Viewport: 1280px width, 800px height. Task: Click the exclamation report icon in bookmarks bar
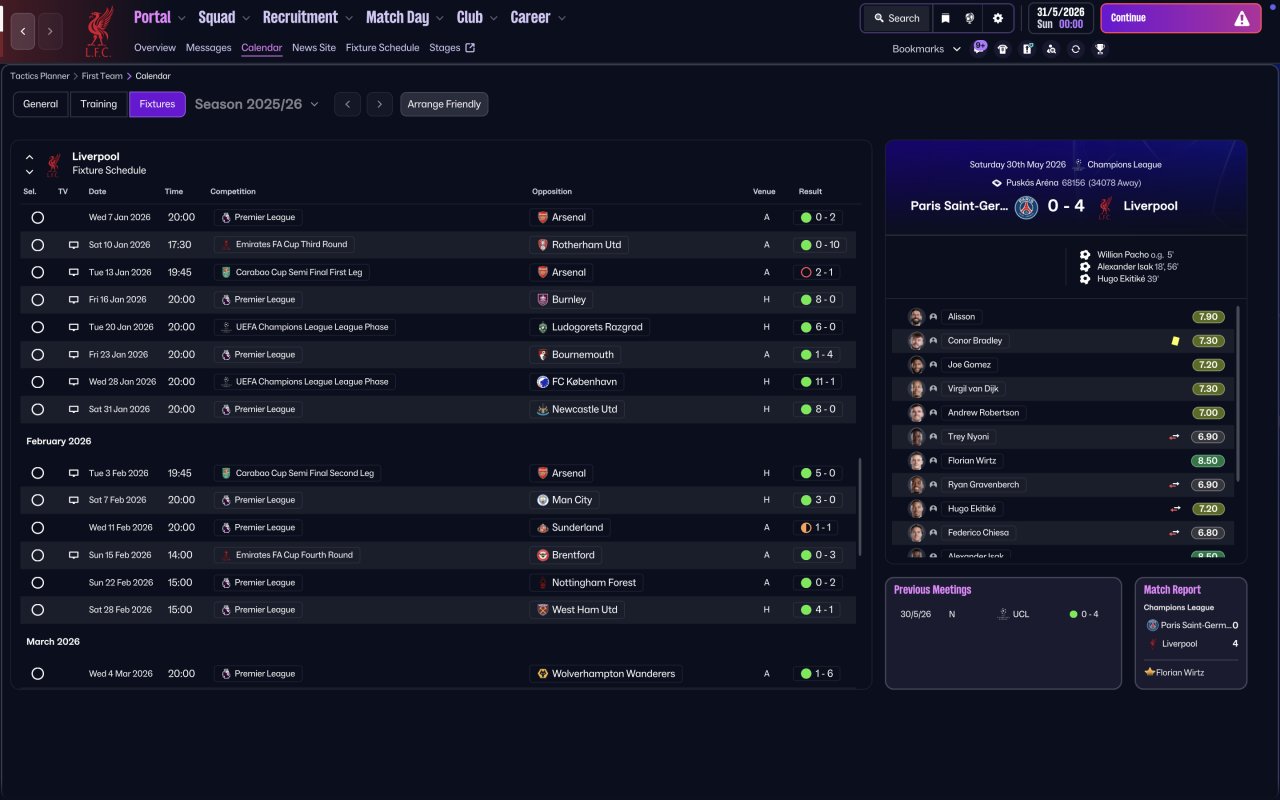(x=1027, y=49)
